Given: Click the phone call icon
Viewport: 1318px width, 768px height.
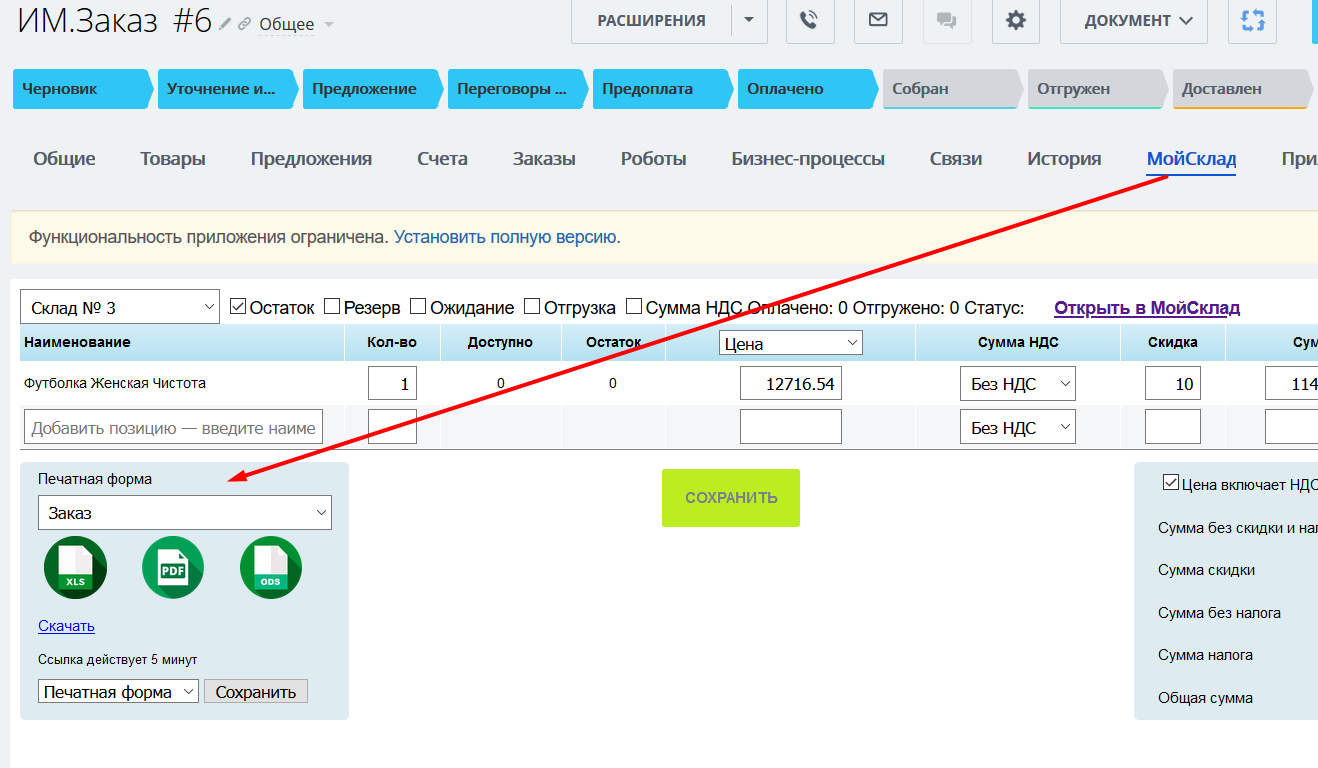Looking at the screenshot, I should click(x=810, y=20).
